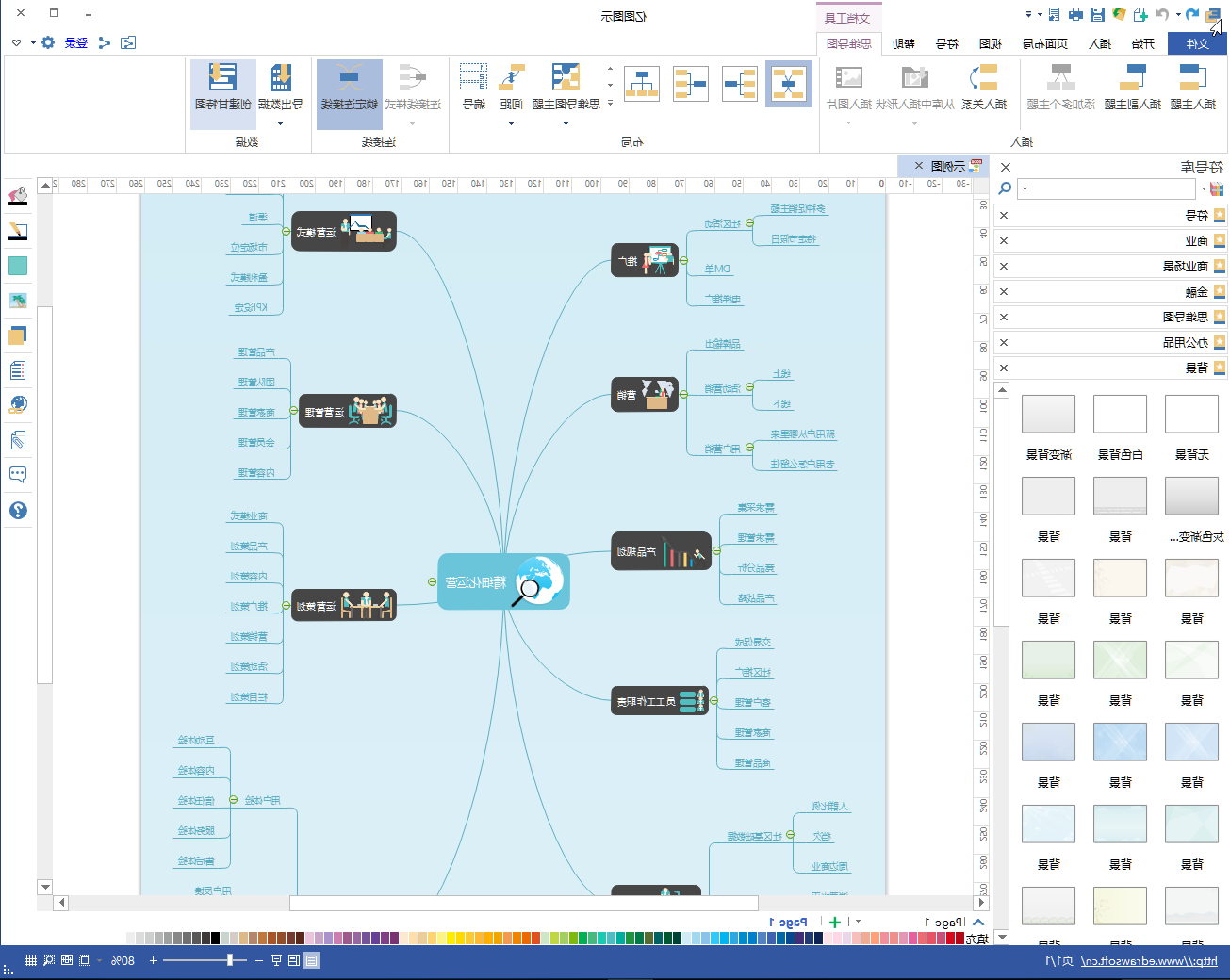Switch to the 开始 (Home) ribbon tab
The height and width of the screenshot is (980, 1230).
(x=1143, y=43)
